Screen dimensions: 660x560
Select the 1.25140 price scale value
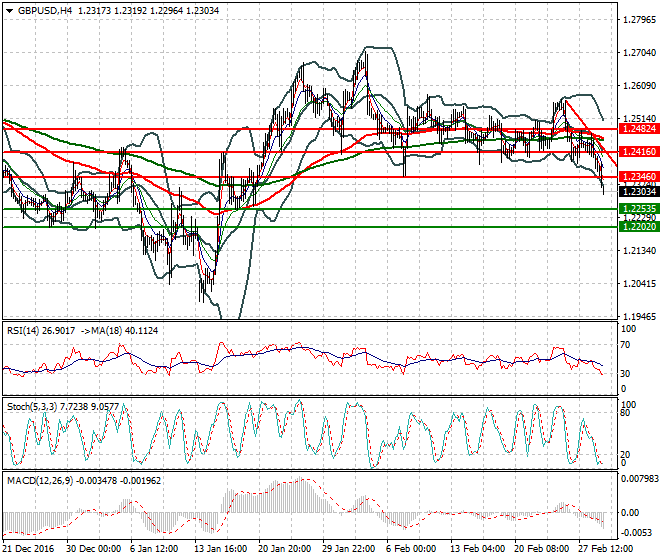(639, 118)
